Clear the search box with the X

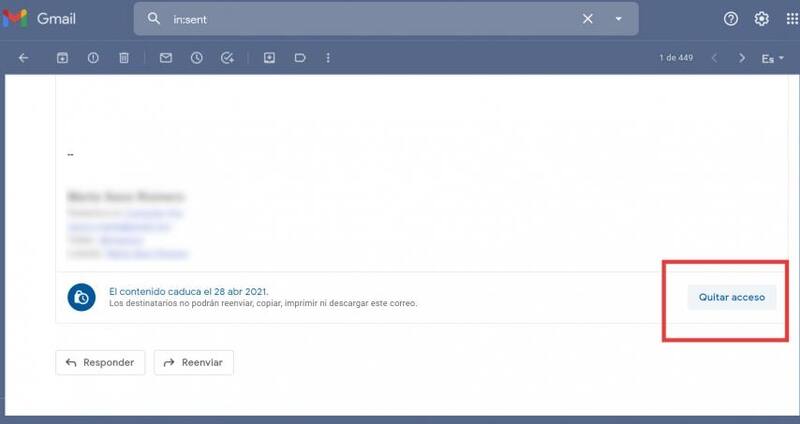click(588, 19)
